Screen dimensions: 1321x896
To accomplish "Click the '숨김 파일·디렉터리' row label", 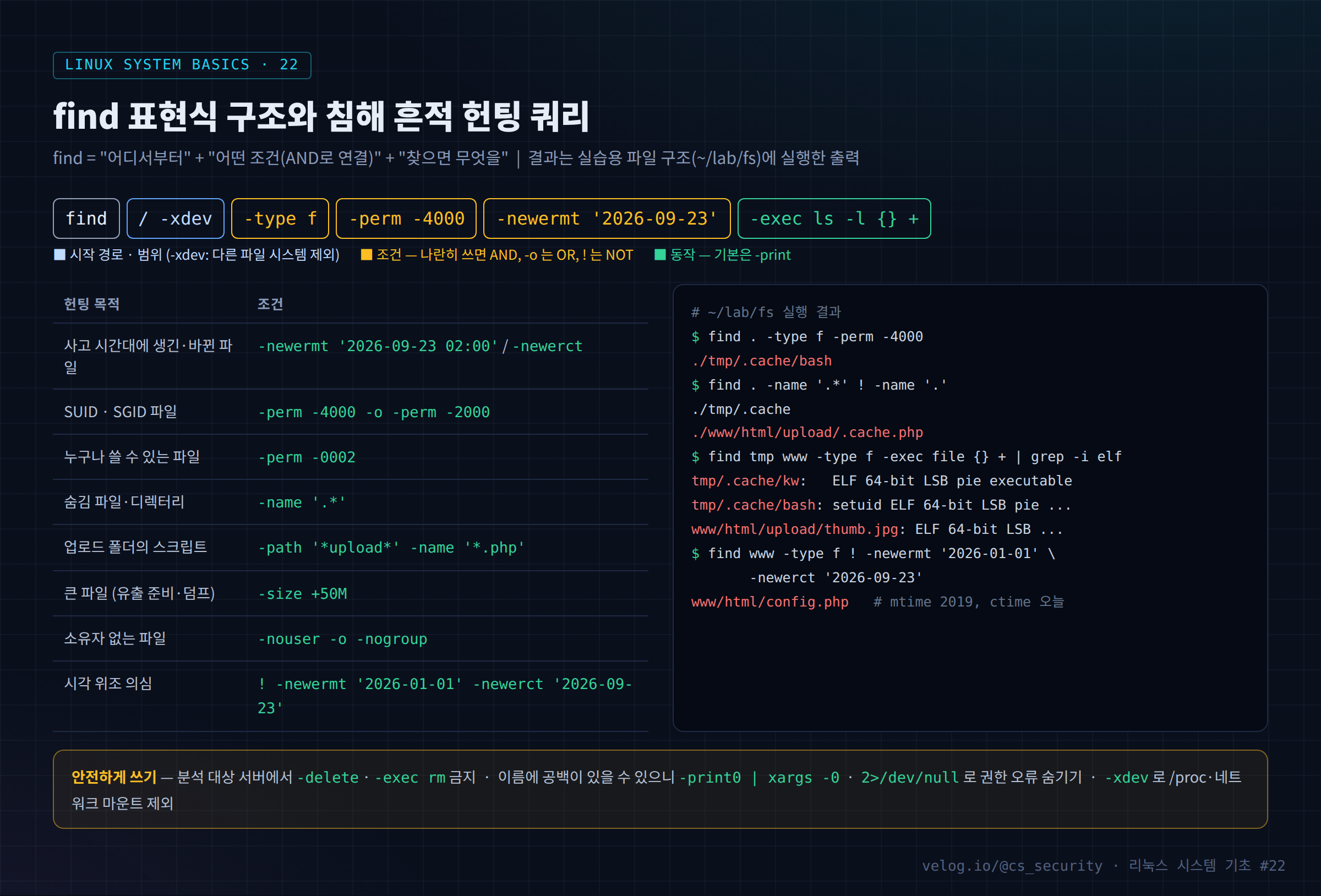I will (x=124, y=502).
